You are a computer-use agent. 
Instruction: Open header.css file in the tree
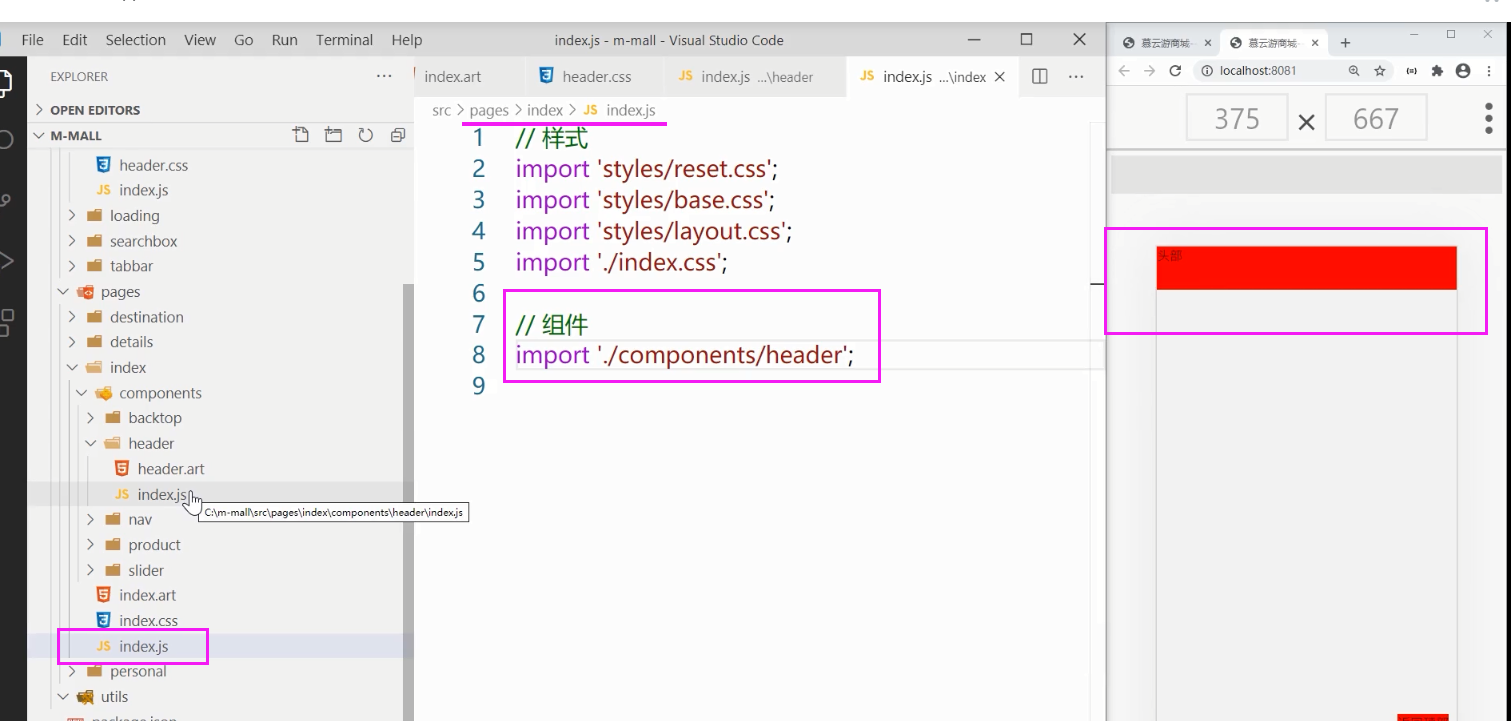(153, 165)
